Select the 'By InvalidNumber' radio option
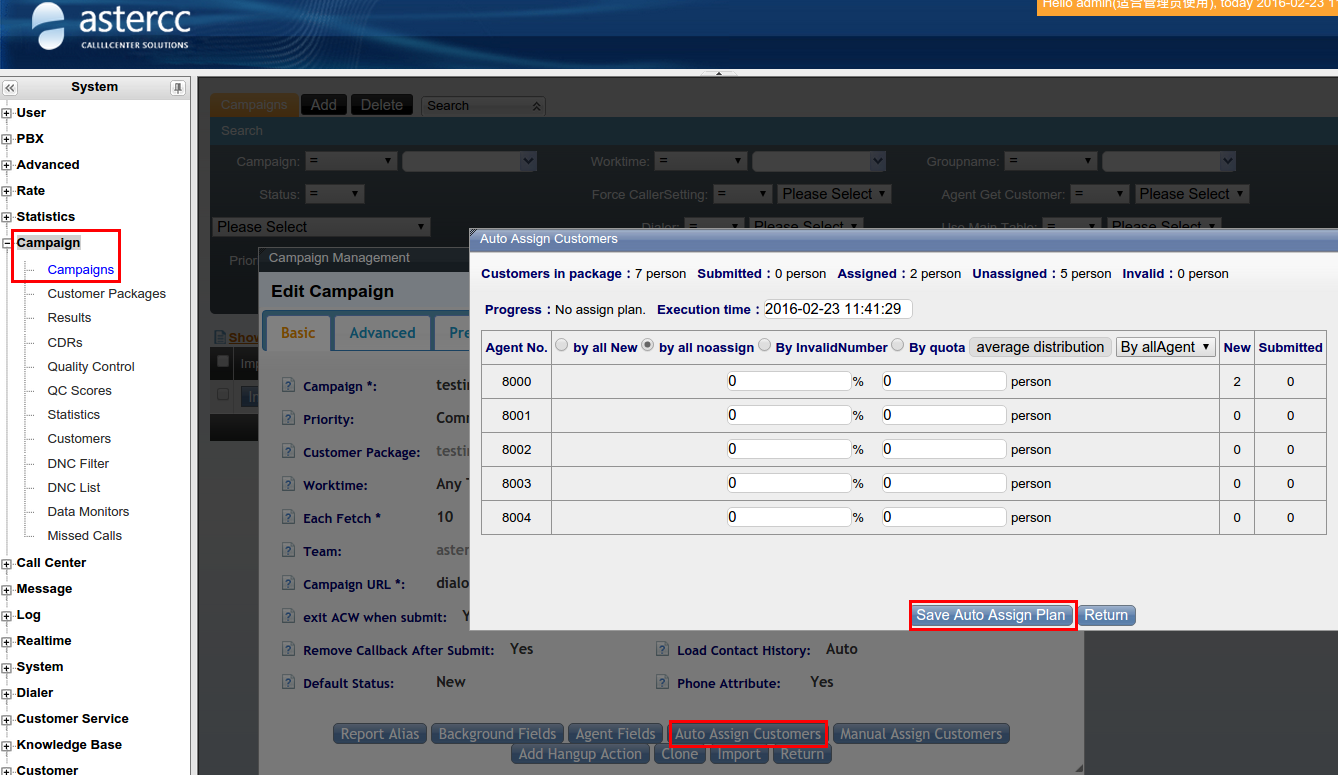This screenshot has height=775, width=1338. [x=764, y=346]
